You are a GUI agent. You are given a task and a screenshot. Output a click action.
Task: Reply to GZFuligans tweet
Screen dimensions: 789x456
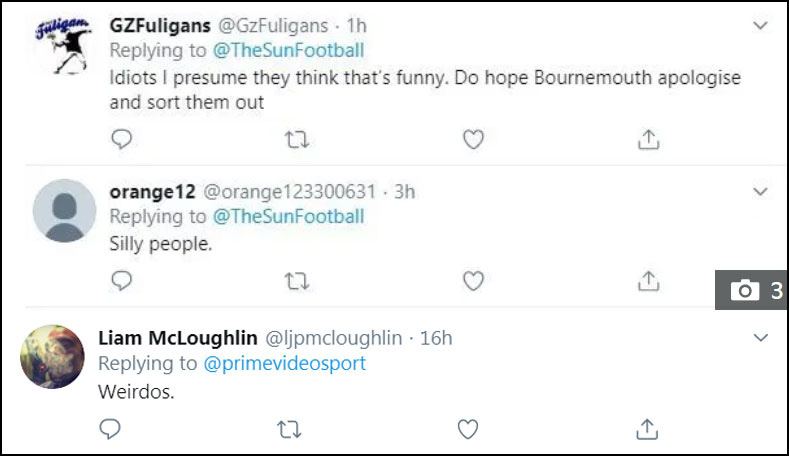pos(121,139)
